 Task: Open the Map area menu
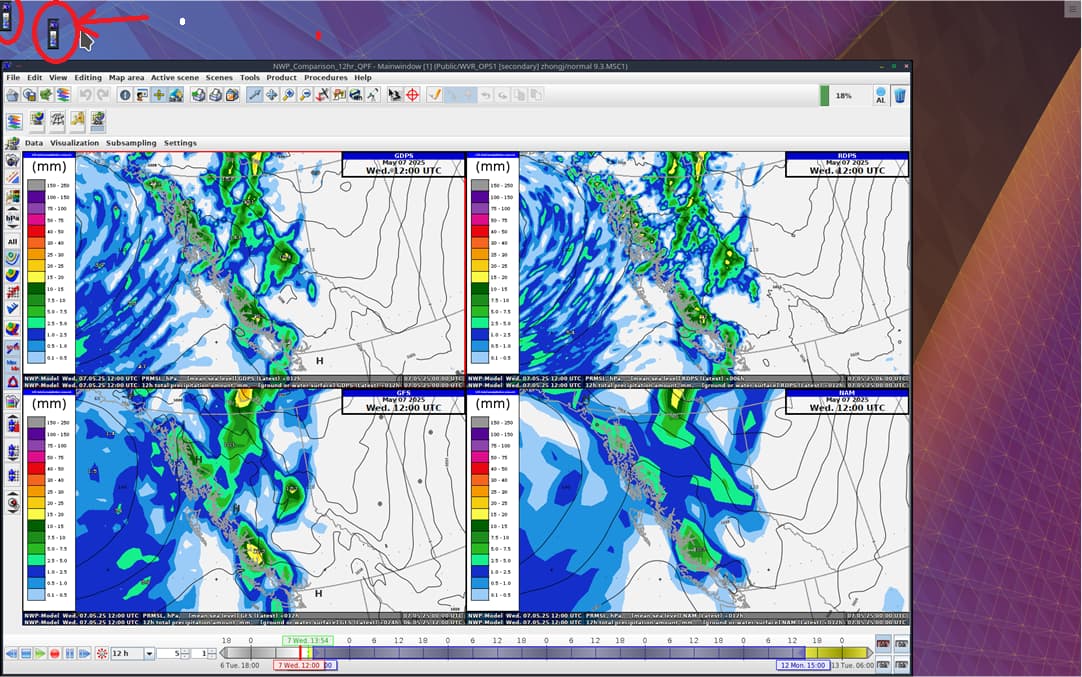coord(126,77)
